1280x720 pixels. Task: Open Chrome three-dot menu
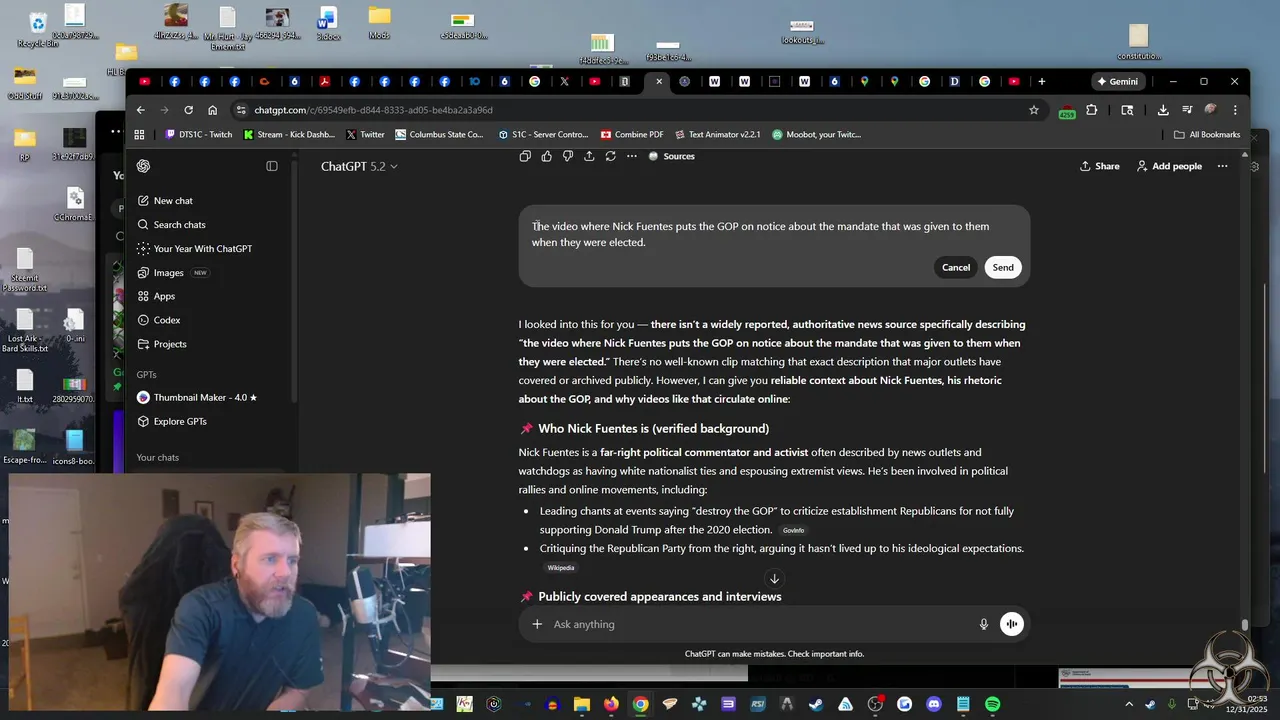tap(1235, 110)
